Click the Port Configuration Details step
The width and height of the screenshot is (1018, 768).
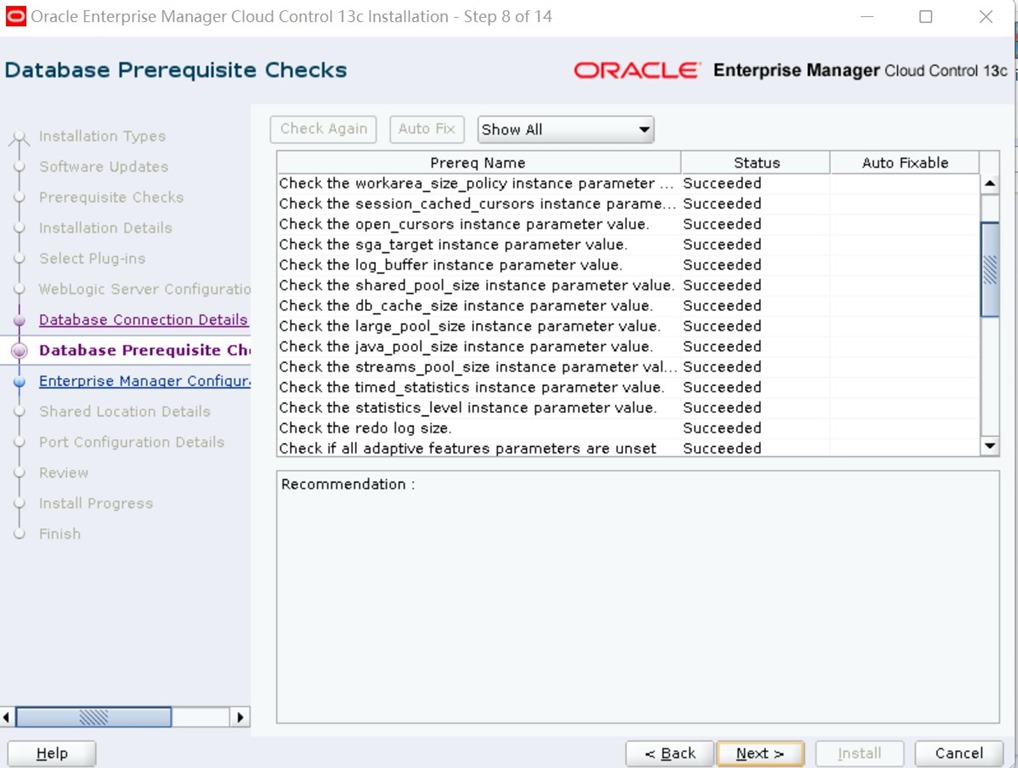coord(131,442)
